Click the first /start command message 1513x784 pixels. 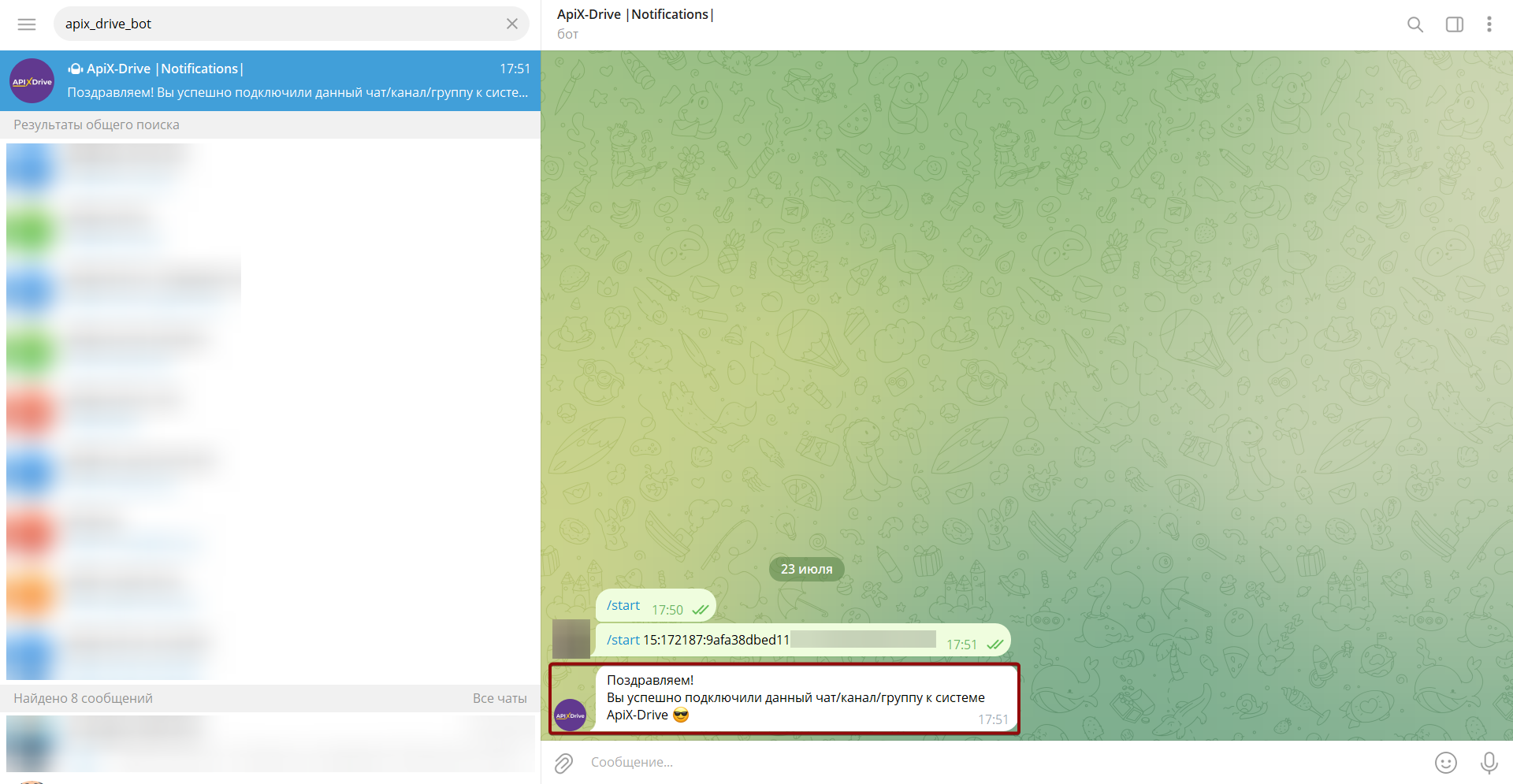tap(656, 606)
